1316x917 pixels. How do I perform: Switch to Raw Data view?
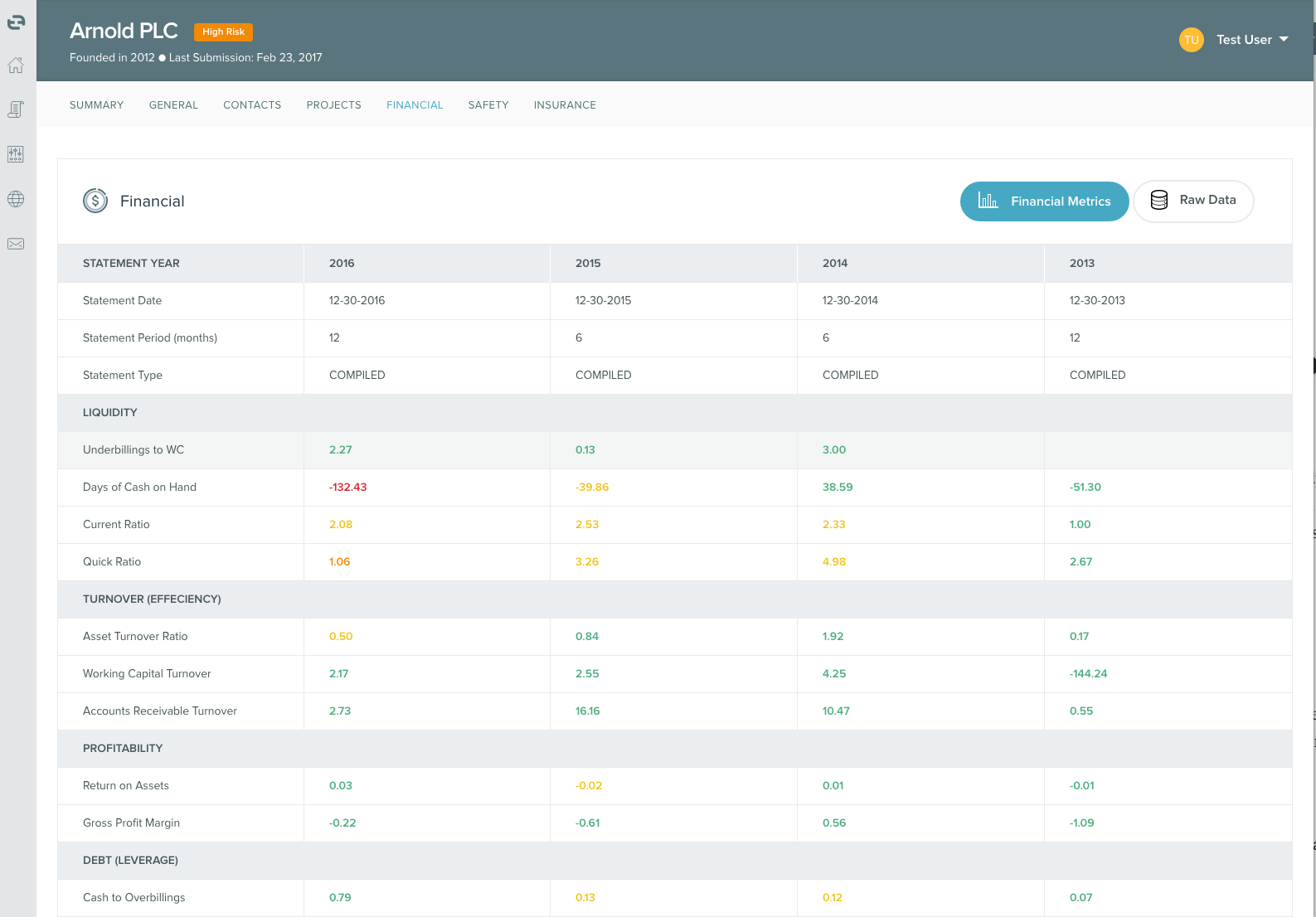click(1192, 201)
